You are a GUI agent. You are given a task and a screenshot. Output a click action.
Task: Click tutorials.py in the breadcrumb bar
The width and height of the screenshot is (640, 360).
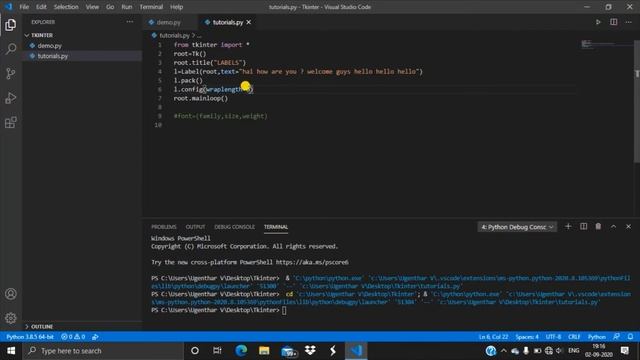click(x=174, y=36)
